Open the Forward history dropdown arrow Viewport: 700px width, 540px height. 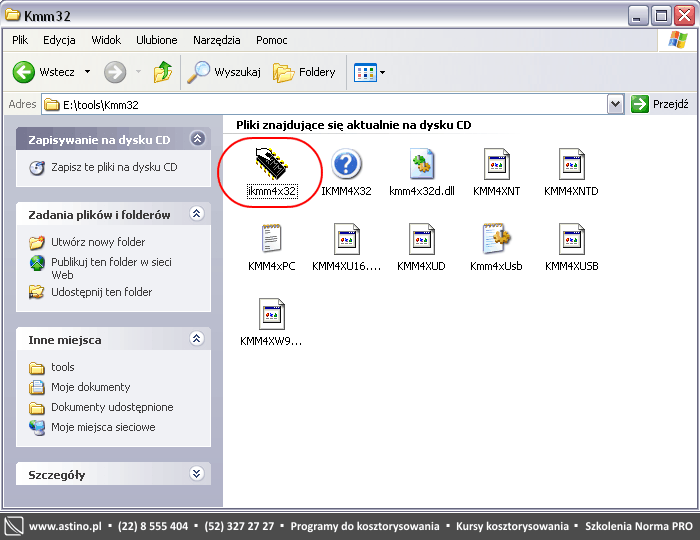pos(138,72)
